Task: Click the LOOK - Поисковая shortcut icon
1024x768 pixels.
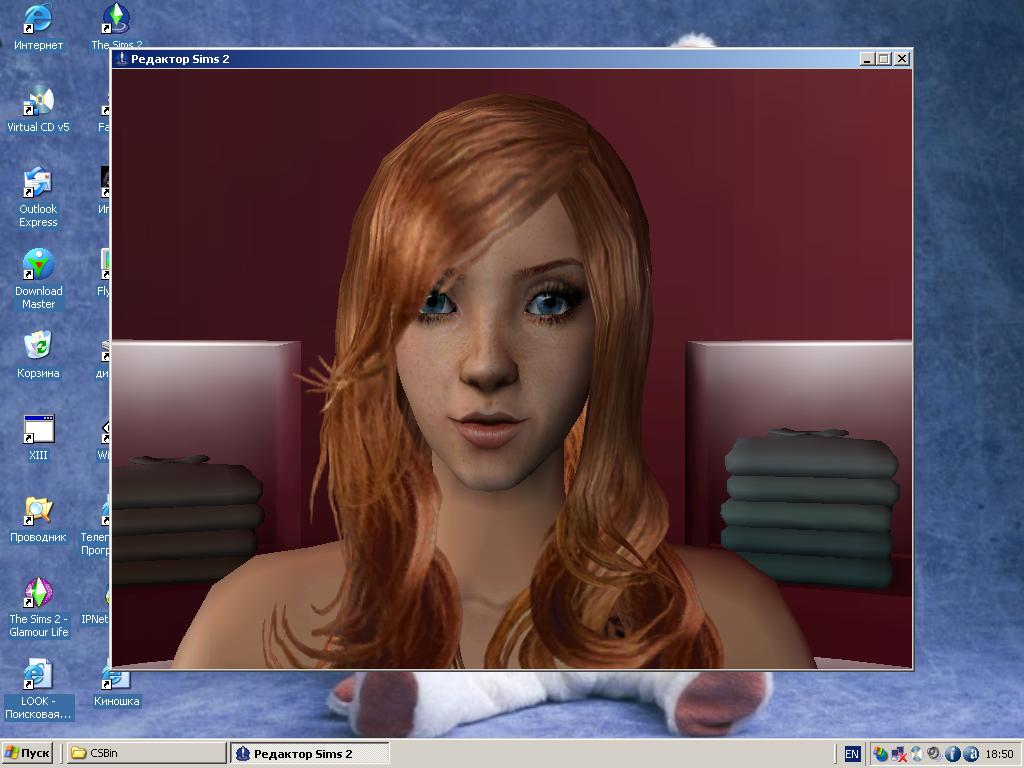Action: 38,690
